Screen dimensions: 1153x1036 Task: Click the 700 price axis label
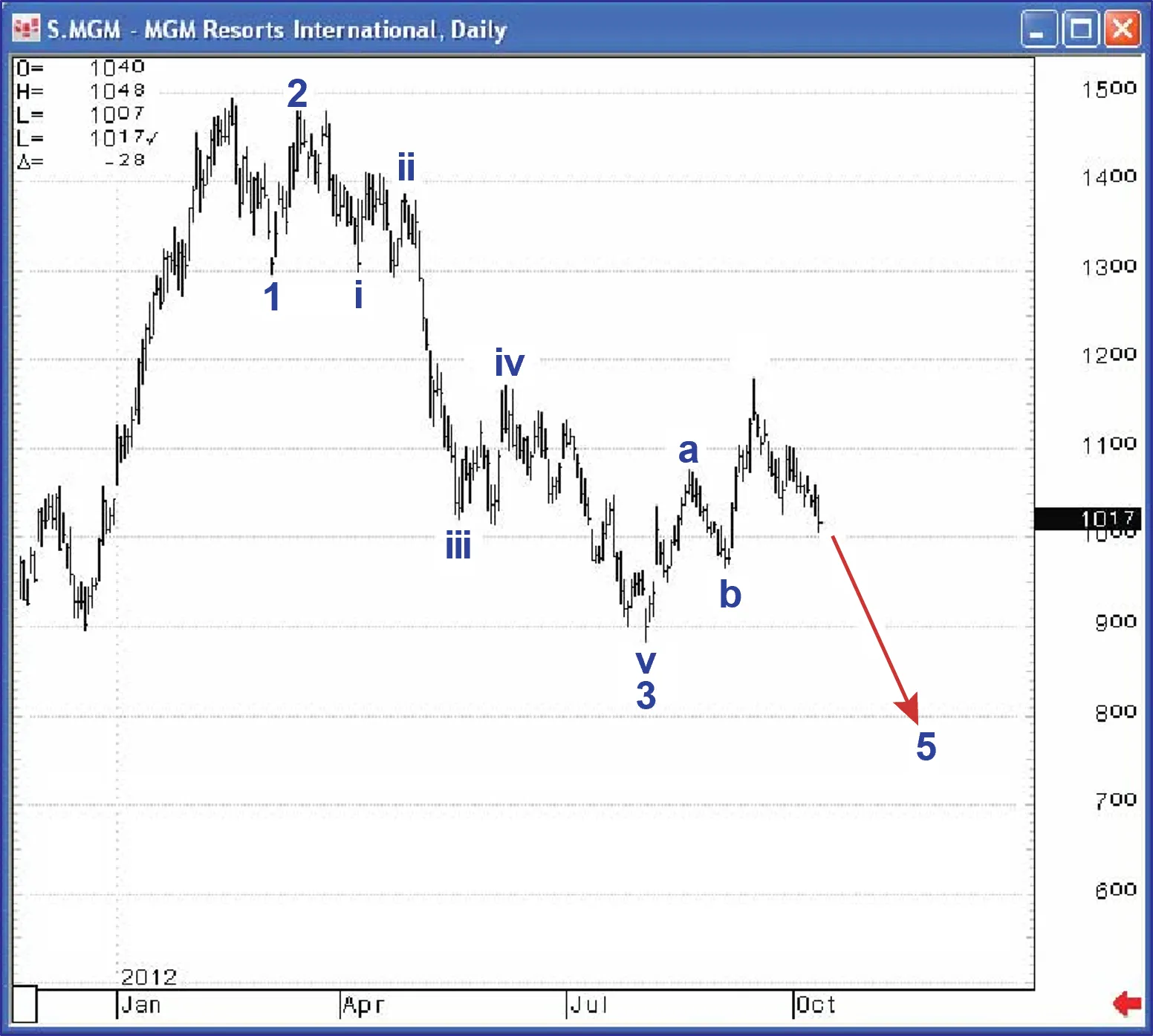pyautogui.click(x=1116, y=801)
